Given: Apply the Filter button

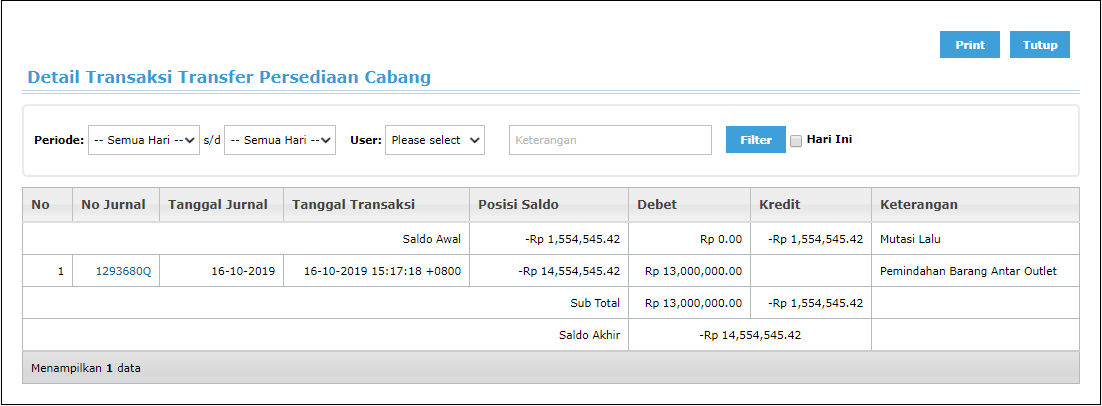Looking at the screenshot, I should [x=756, y=140].
